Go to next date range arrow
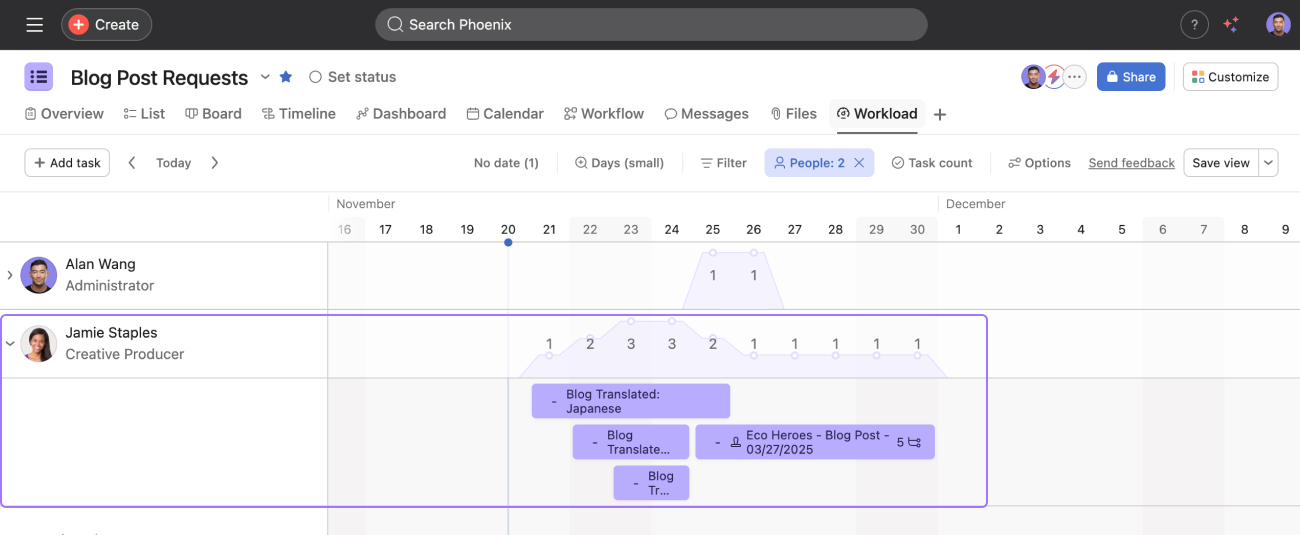Screen dimensions: 1300x535 pos(214,163)
